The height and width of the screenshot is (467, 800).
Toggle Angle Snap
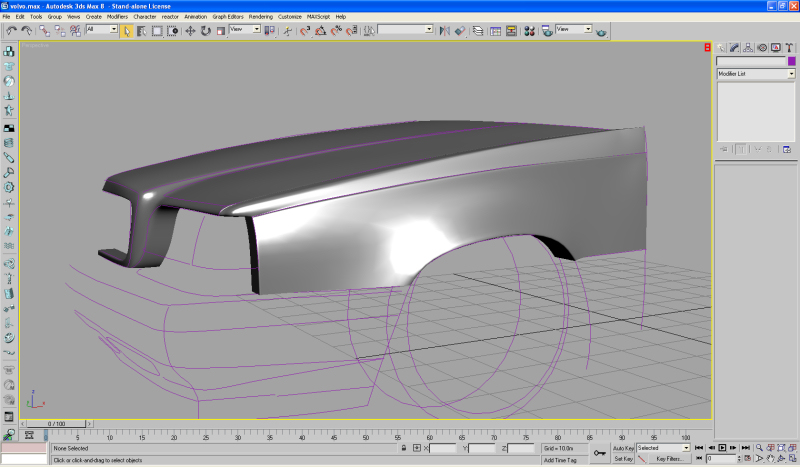click(x=320, y=31)
